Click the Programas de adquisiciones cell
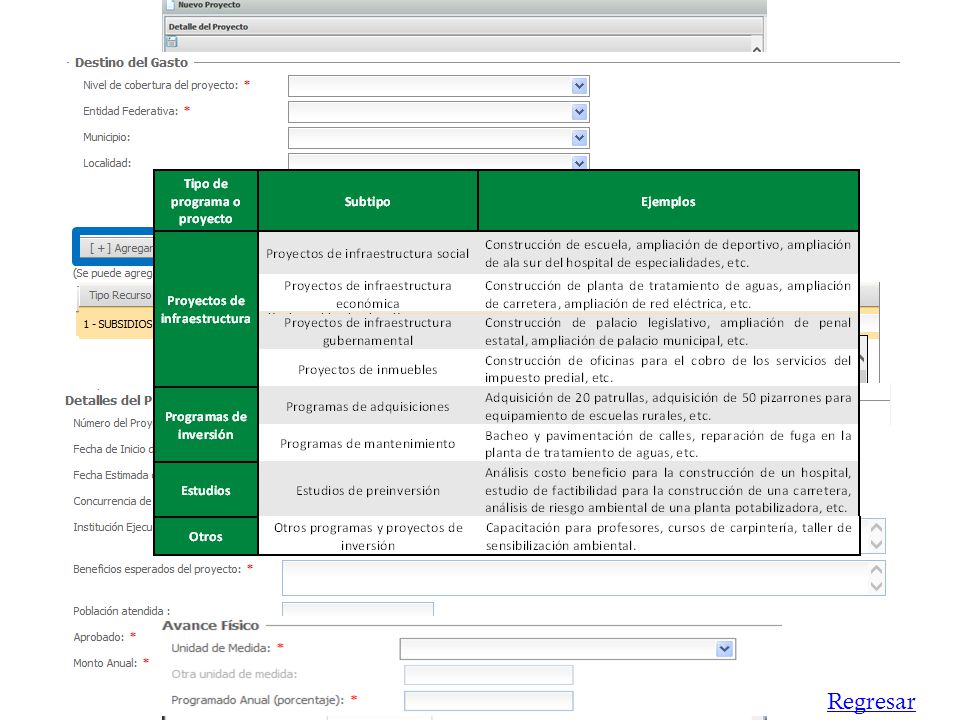The width and height of the screenshot is (960, 720). (x=367, y=407)
